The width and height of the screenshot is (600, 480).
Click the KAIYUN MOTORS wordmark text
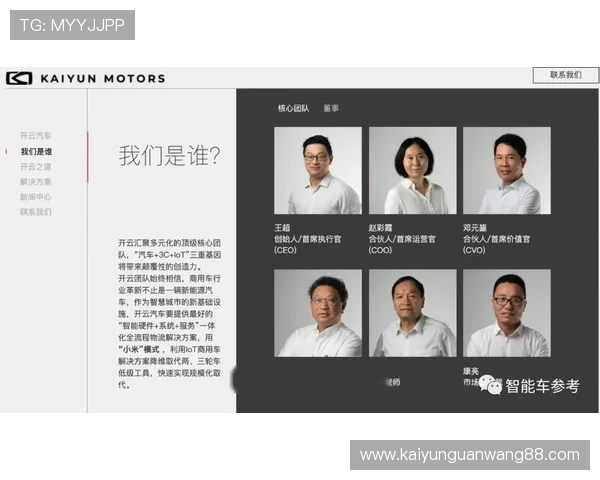(x=103, y=78)
